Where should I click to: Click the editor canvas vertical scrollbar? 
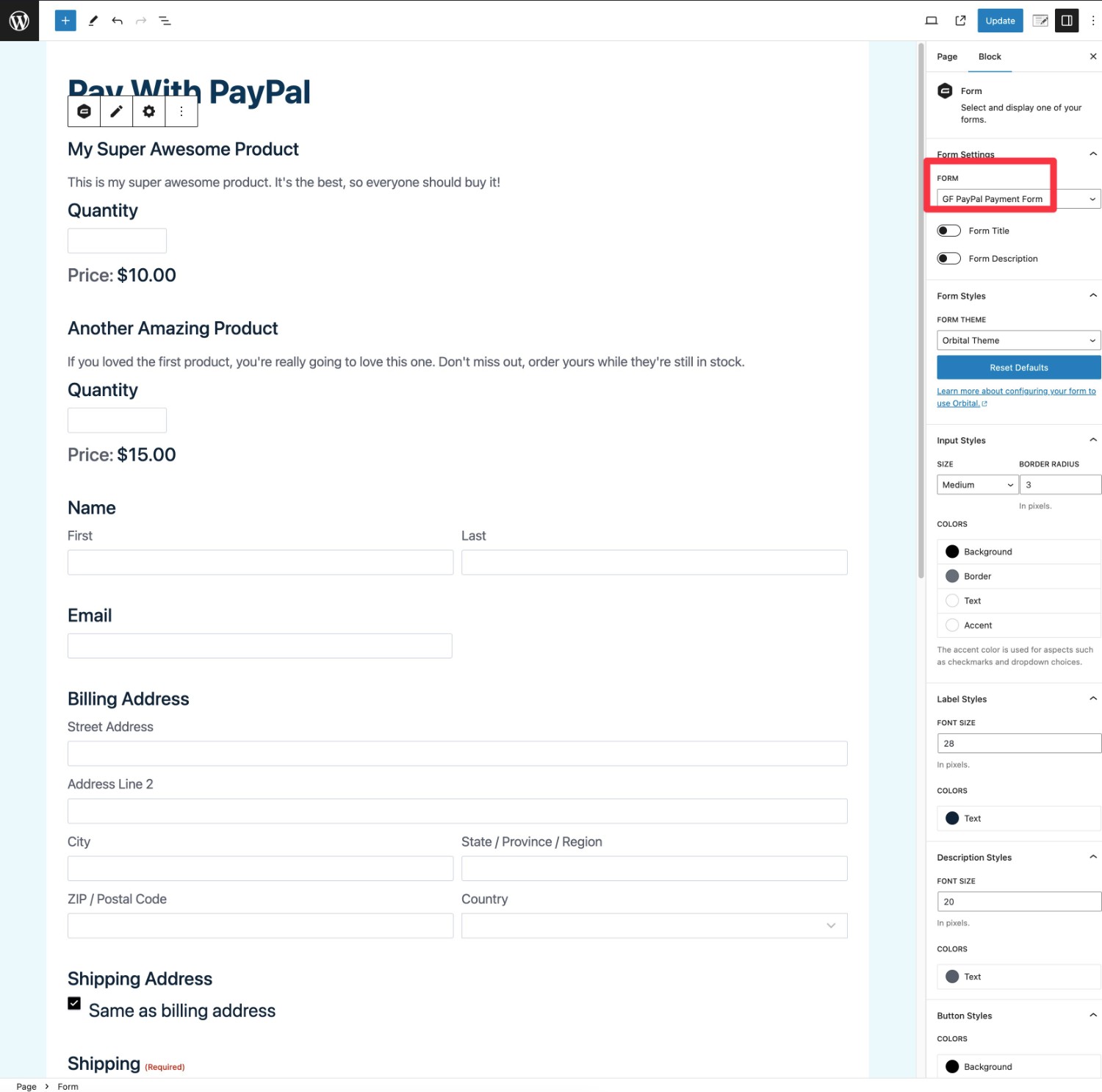[x=921, y=312]
